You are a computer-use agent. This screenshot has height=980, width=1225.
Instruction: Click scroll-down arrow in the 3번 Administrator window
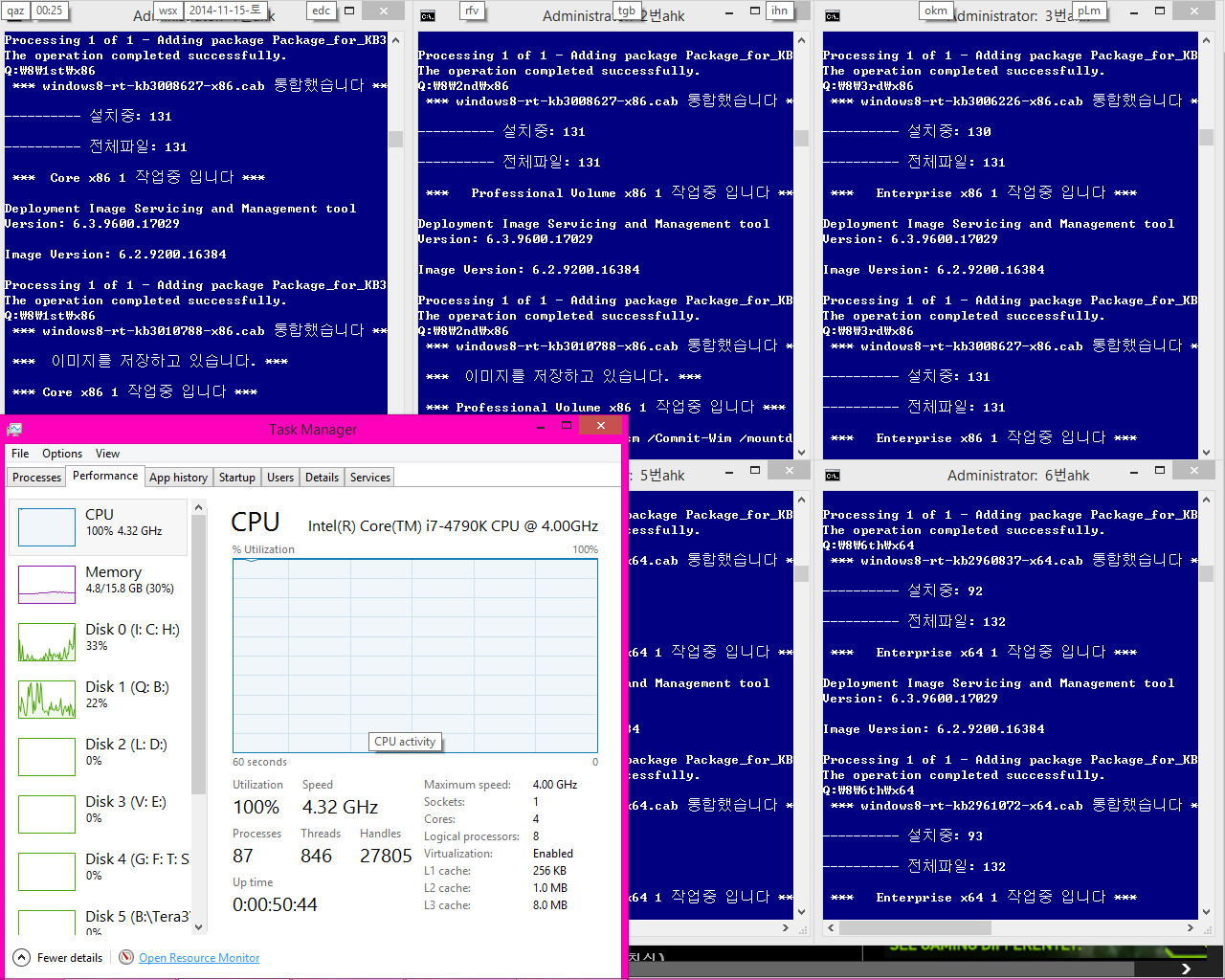pos(1206,452)
